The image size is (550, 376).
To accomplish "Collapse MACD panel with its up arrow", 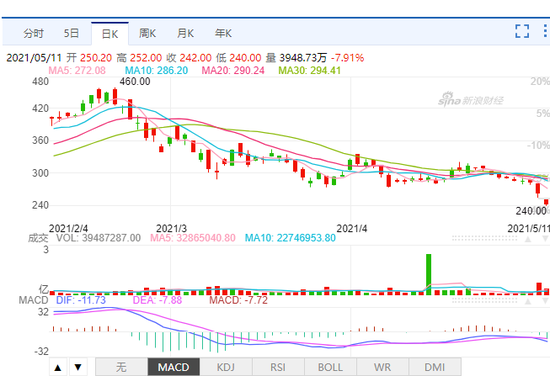I will click(528, 301).
